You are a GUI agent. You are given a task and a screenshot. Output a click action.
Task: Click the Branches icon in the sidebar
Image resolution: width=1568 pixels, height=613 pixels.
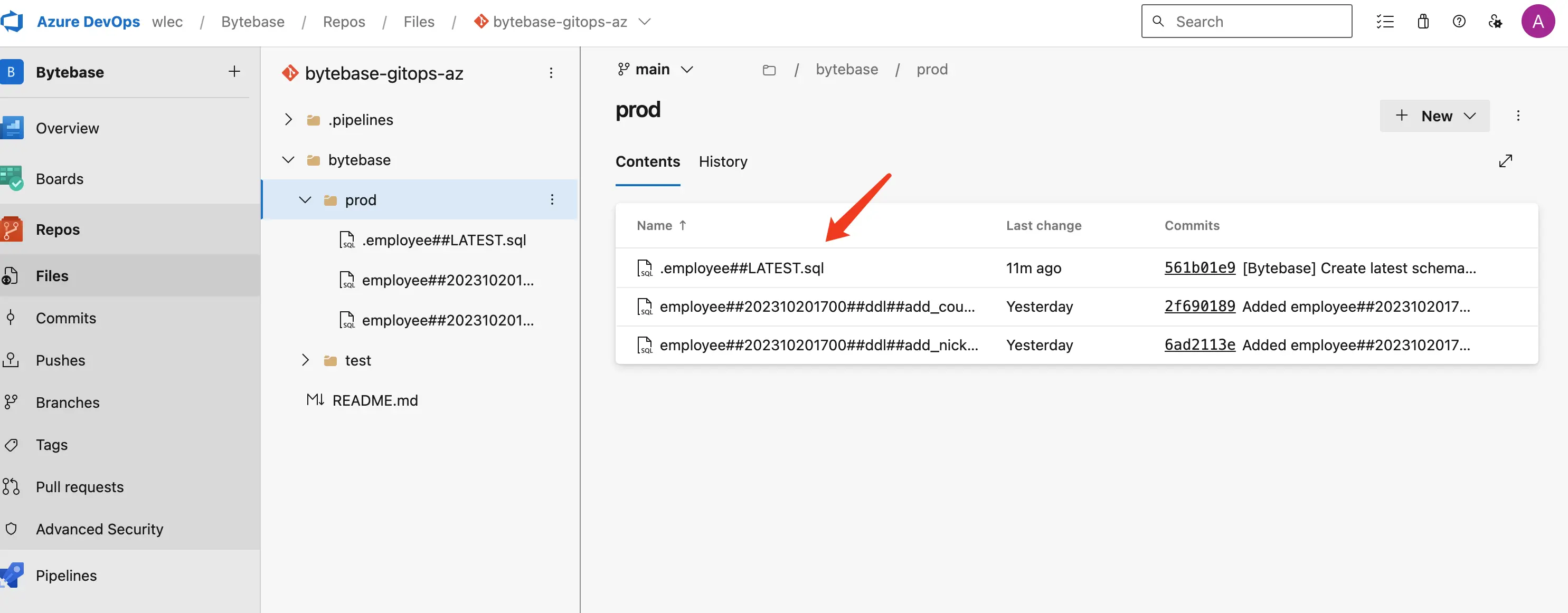11,402
